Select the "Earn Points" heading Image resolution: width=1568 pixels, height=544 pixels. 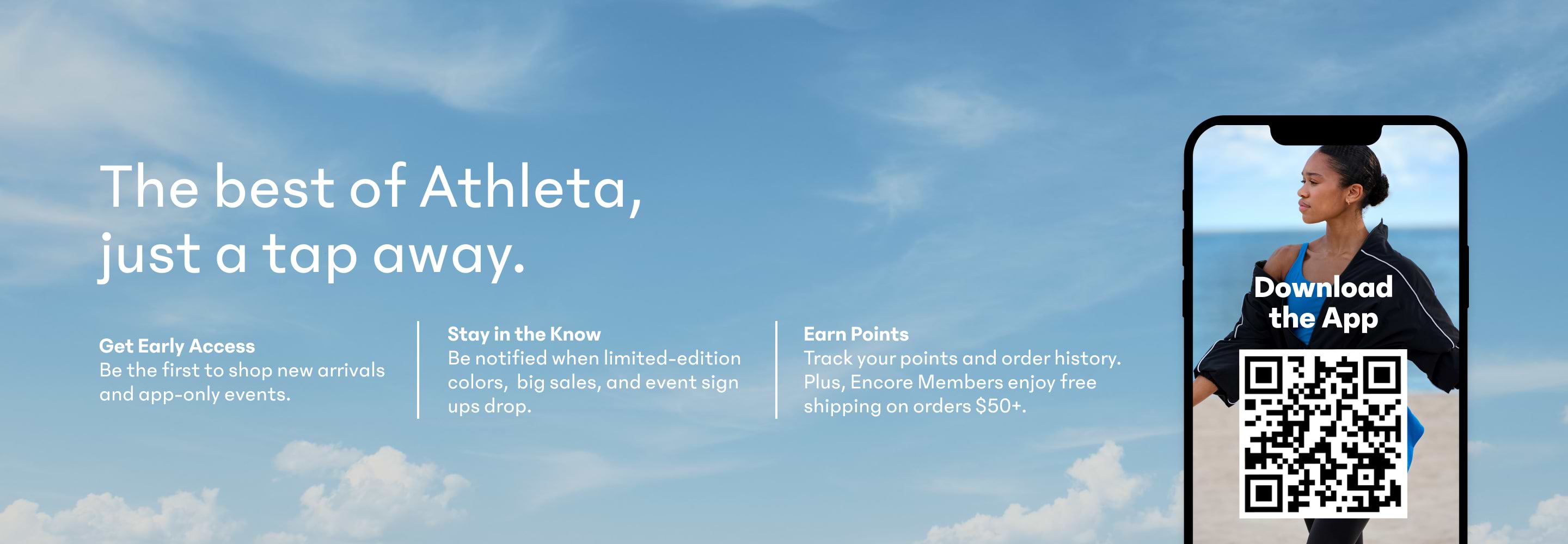click(856, 334)
